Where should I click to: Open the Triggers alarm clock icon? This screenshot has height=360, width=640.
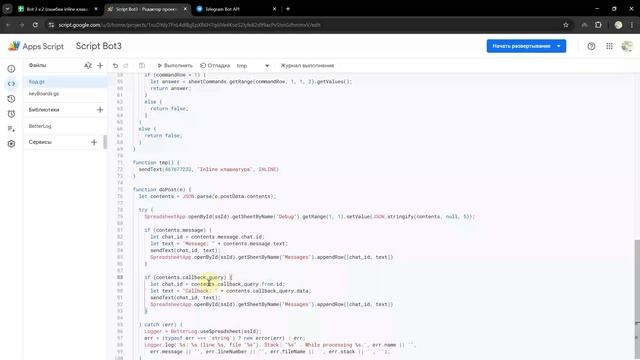(11, 114)
